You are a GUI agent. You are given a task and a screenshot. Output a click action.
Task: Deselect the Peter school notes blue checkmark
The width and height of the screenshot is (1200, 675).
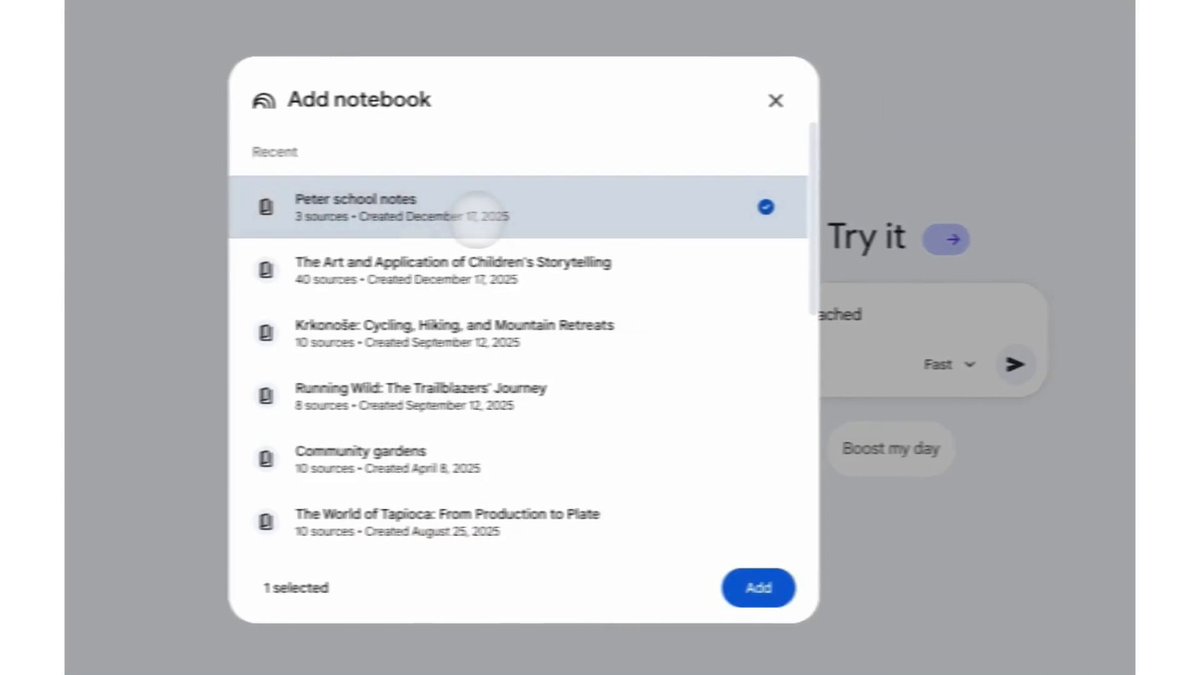click(766, 206)
